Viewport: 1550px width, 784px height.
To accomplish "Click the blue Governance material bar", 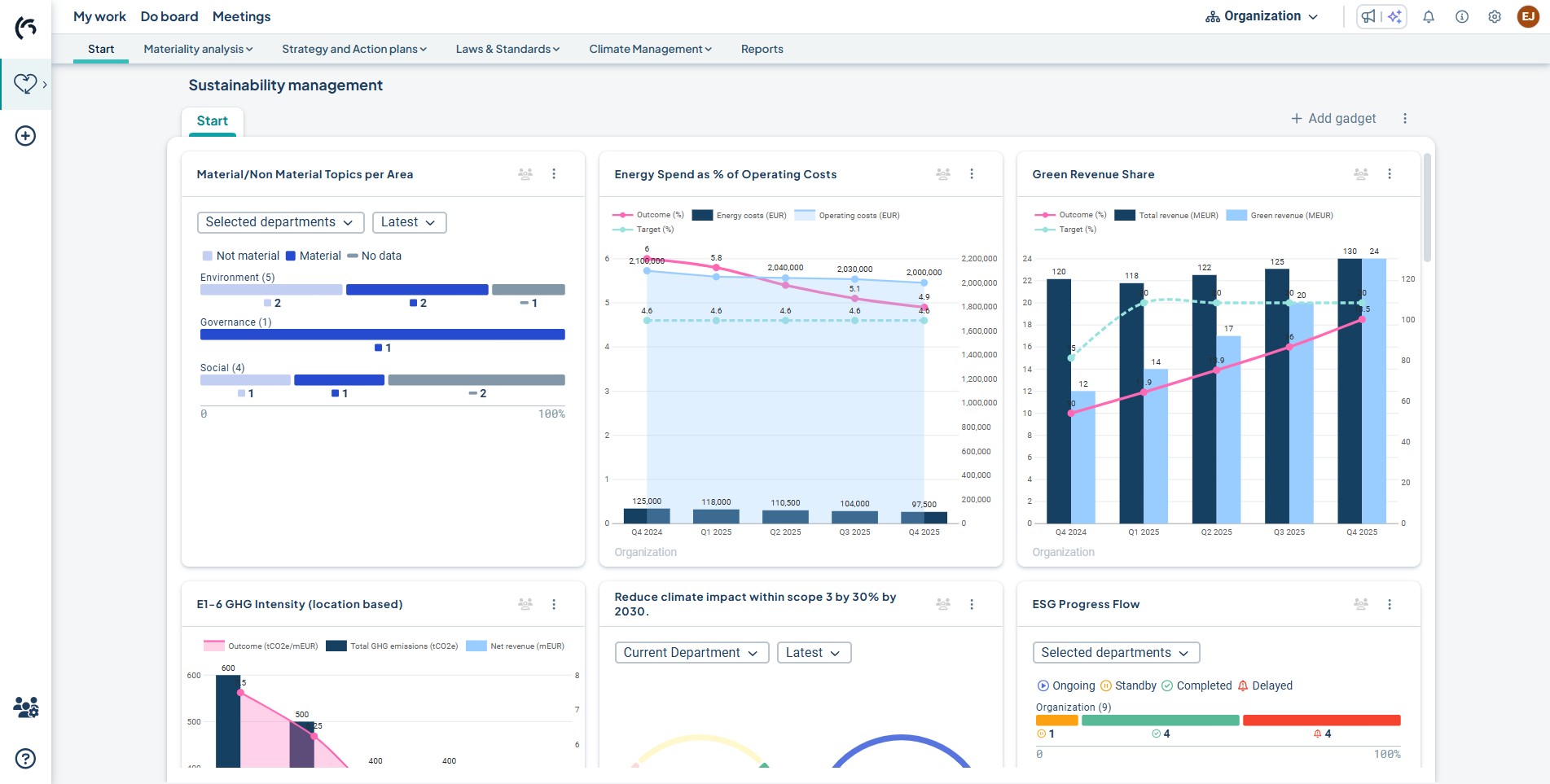I will click(x=382, y=335).
